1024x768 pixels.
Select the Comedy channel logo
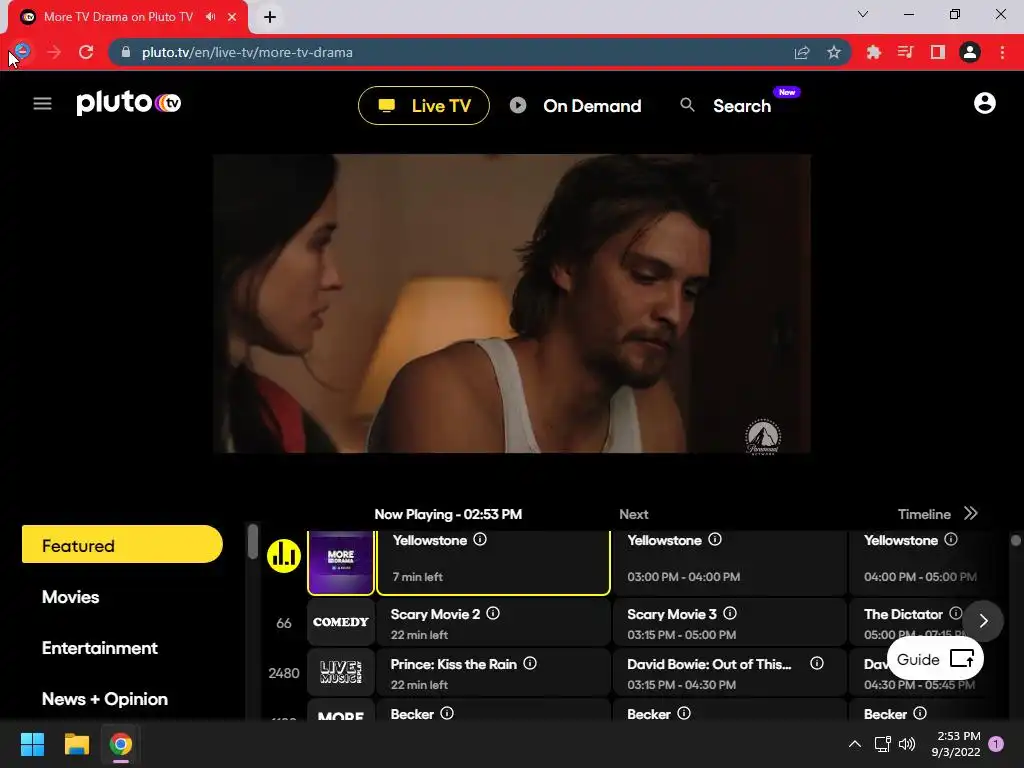(341, 622)
